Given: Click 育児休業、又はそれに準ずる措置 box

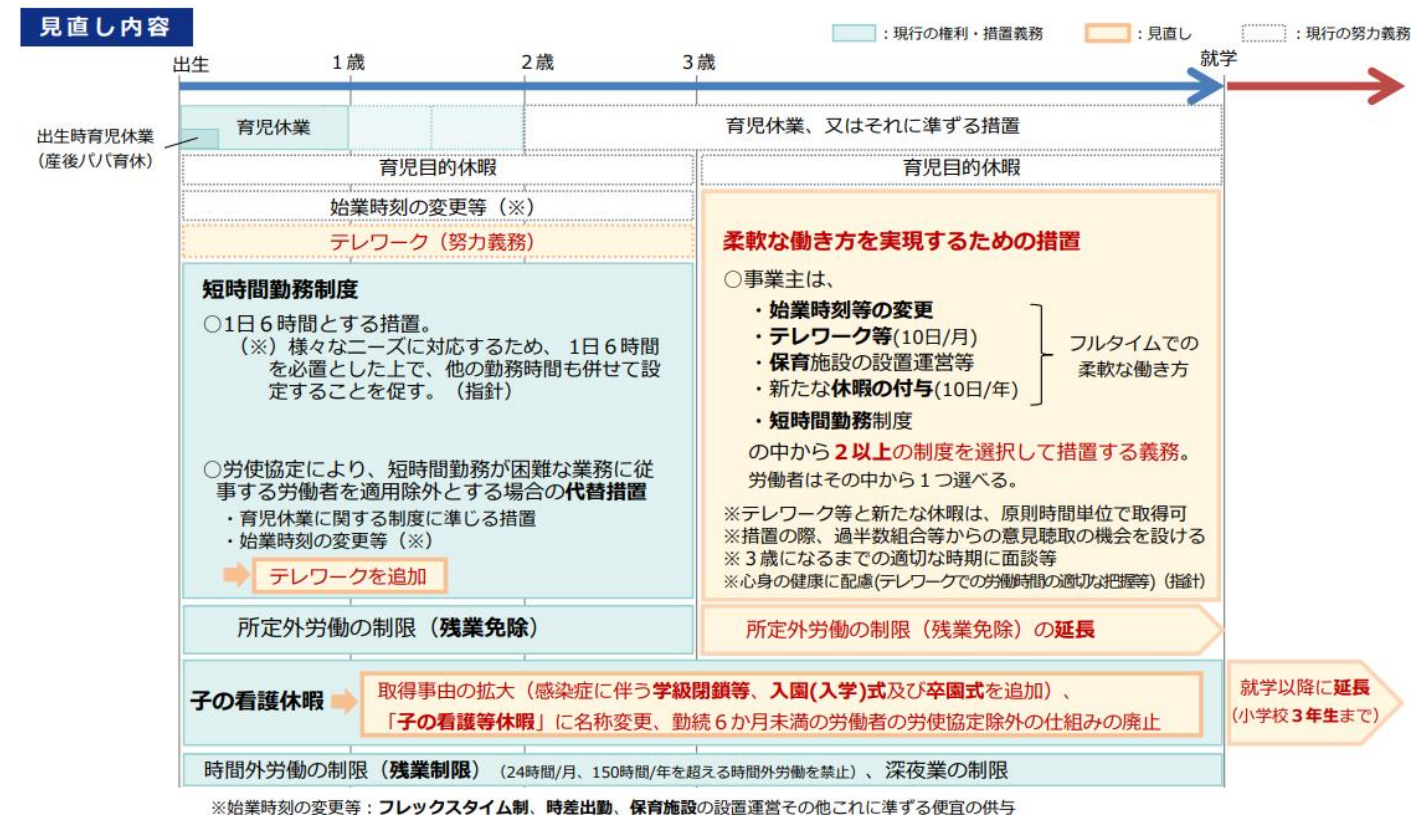Looking at the screenshot, I should click(x=873, y=127).
